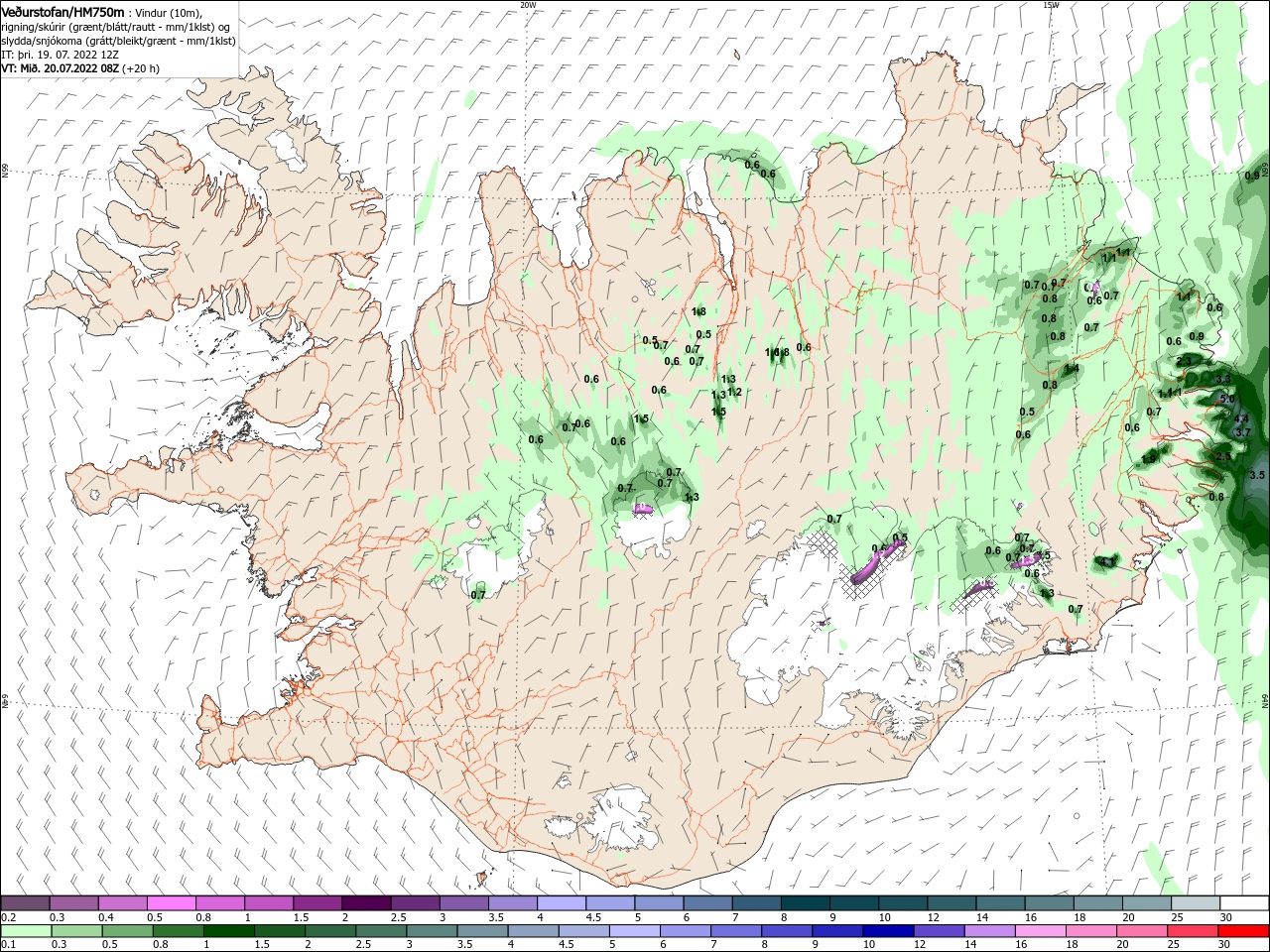The width and height of the screenshot is (1270, 952).
Task: Click the 3.3 precipitation value on the east coast
Action: pos(1223,379)
